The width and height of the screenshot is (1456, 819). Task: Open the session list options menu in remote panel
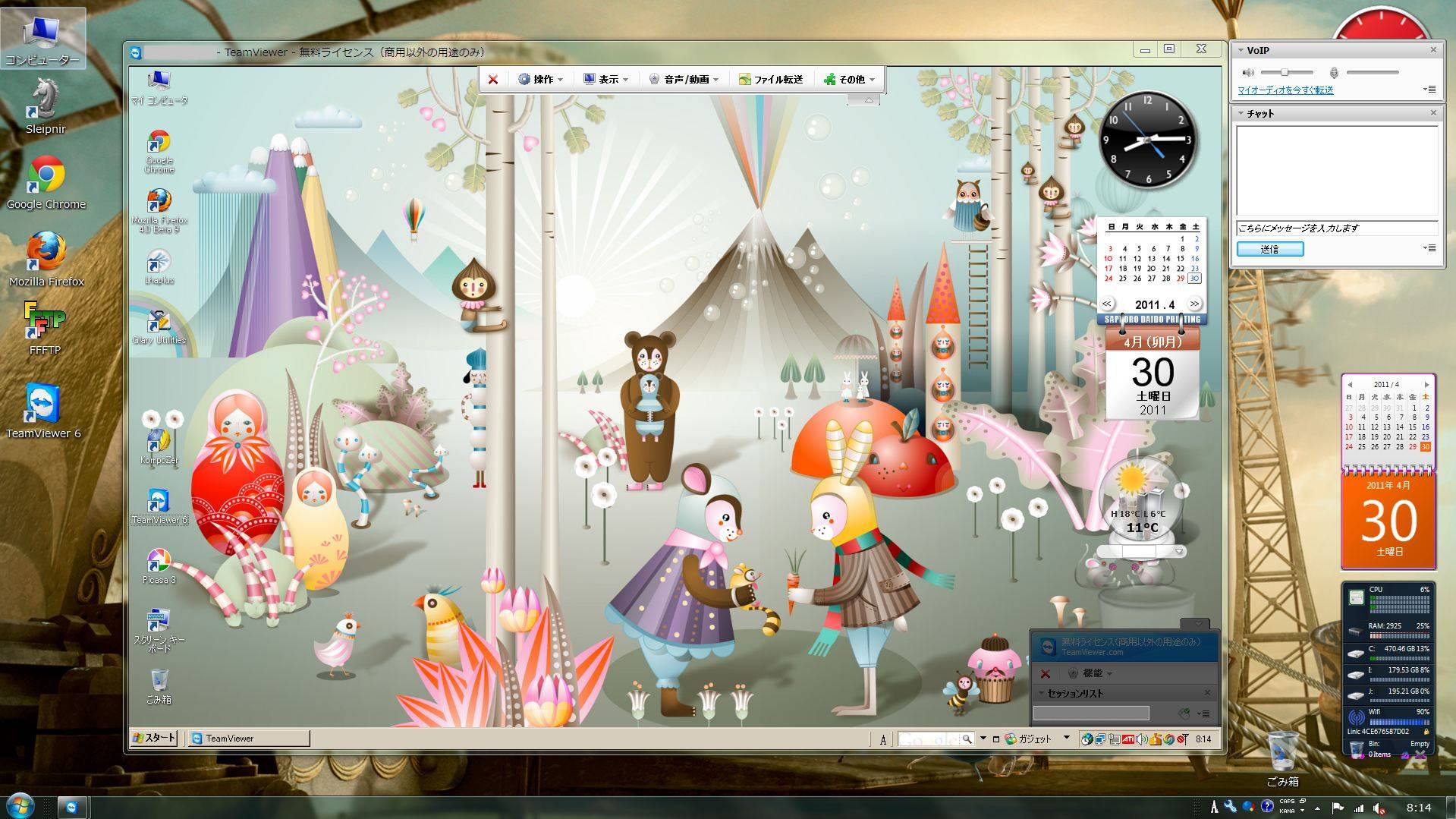tap(1203, 713)
